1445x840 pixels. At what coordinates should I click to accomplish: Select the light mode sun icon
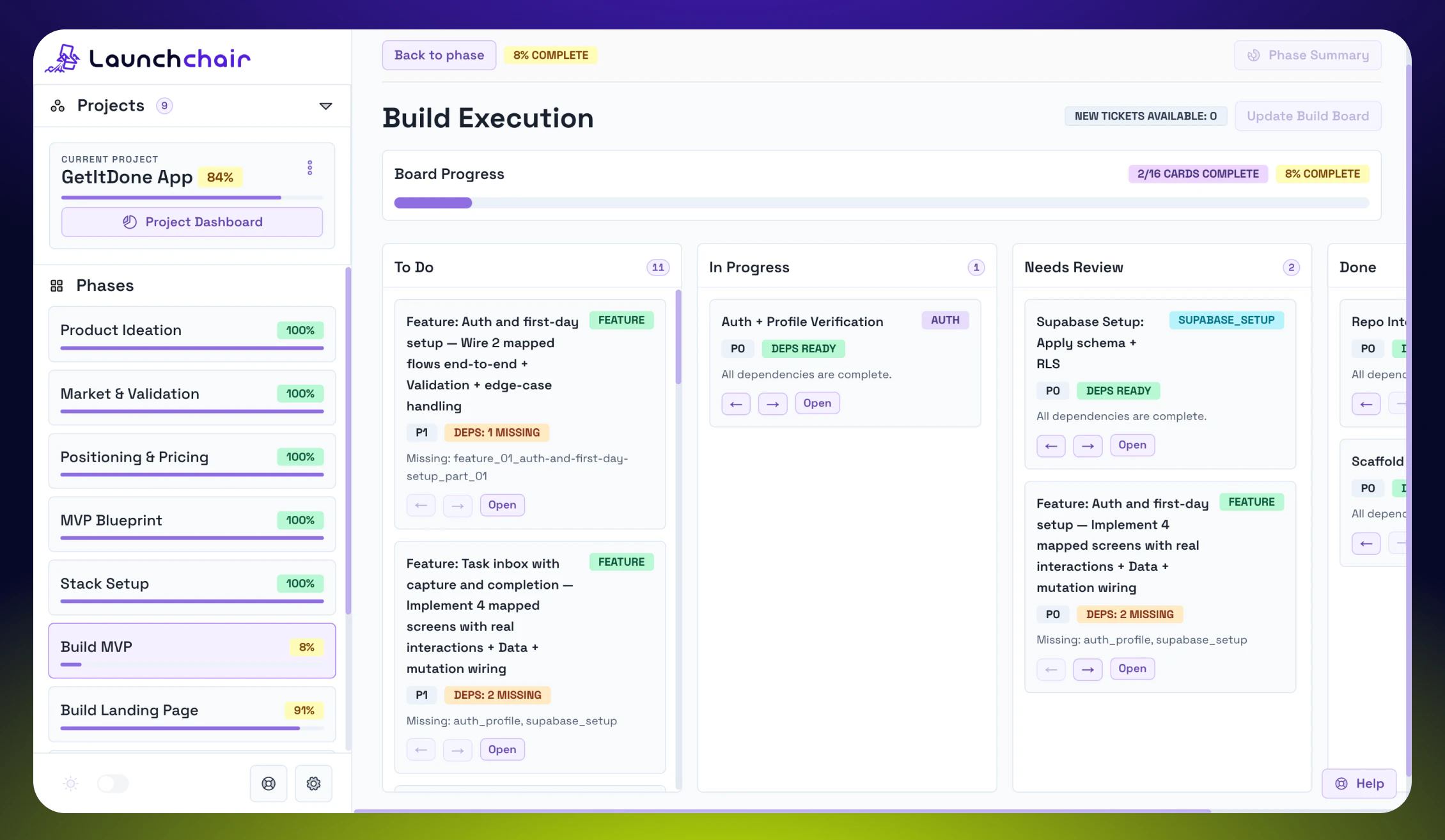coord(70,783)
